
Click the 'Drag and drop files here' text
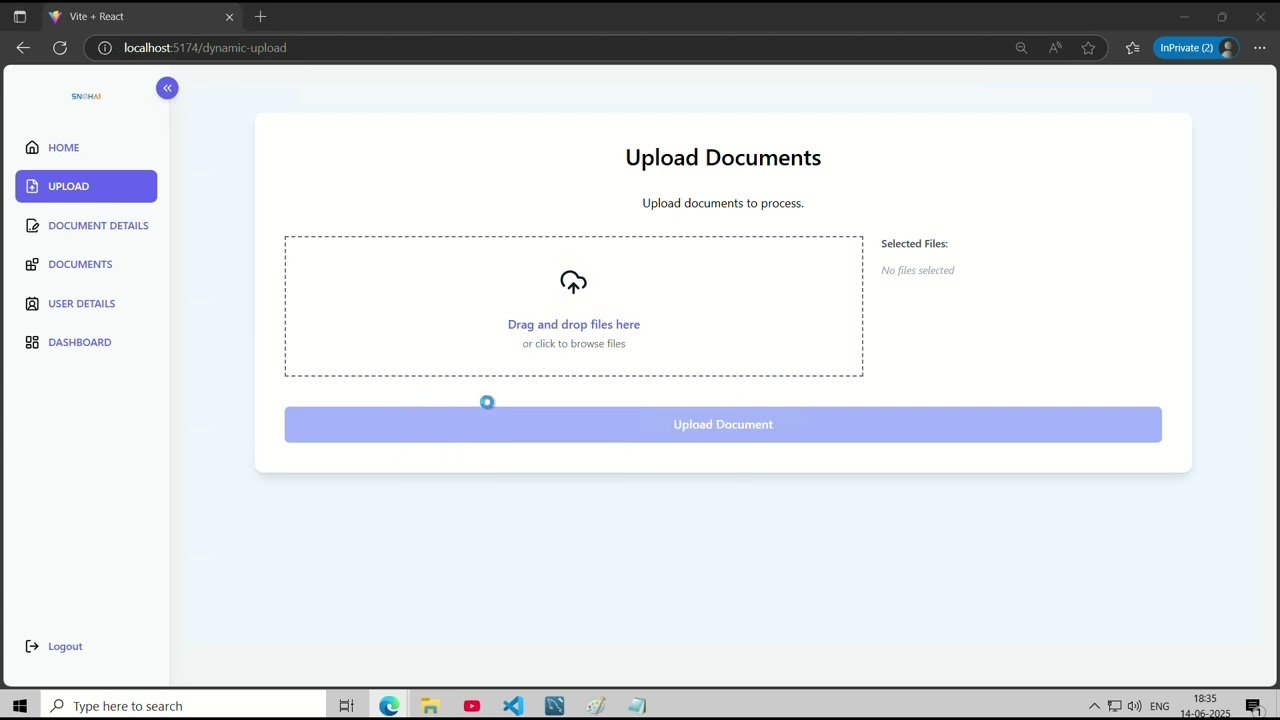tap(574, 324)
